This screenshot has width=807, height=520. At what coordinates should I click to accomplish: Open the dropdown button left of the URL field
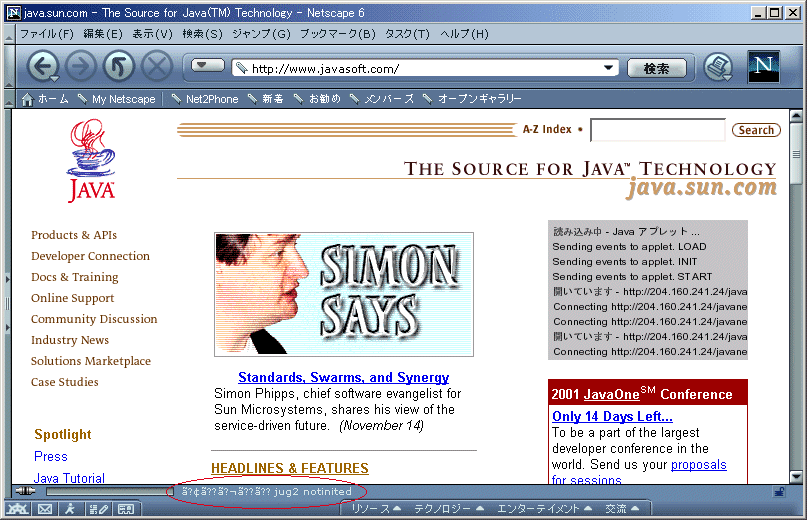207,65
